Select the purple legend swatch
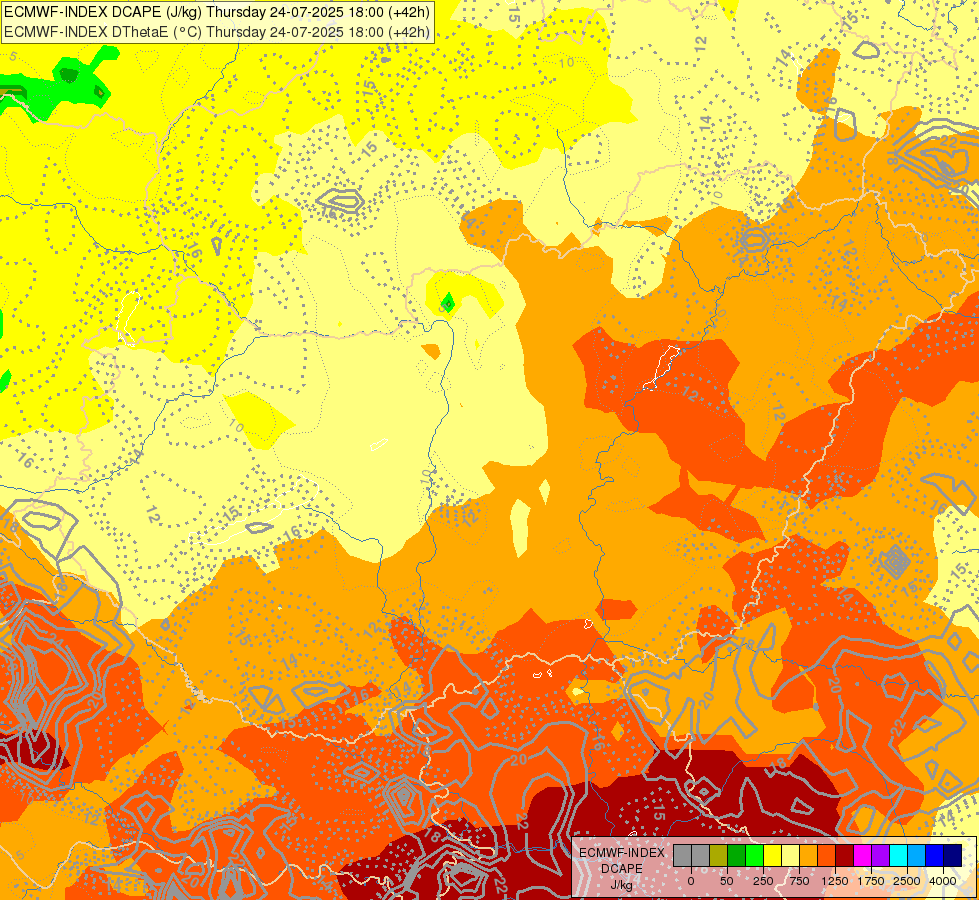The width and height of the screenshot is (979, 900). [880, 856]
